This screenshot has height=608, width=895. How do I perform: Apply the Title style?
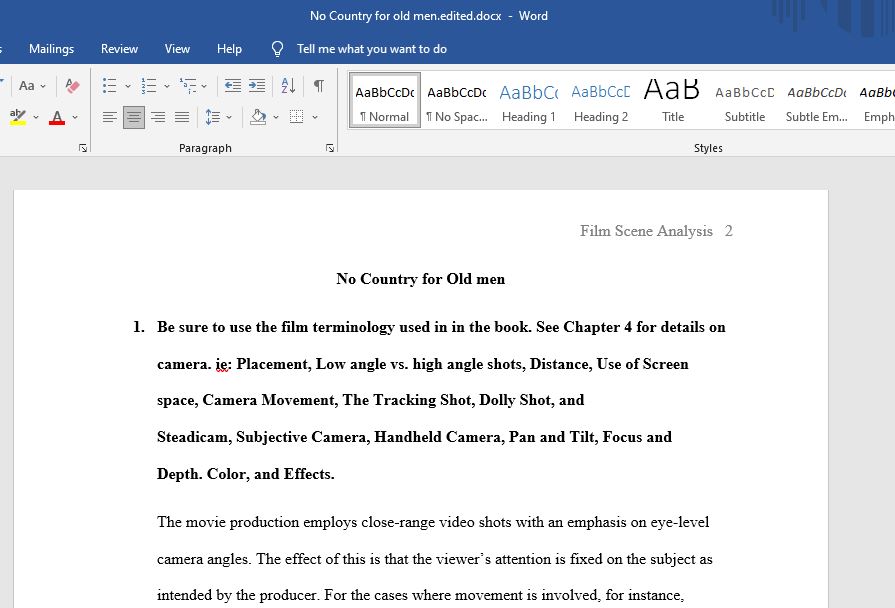click(672, 100)
